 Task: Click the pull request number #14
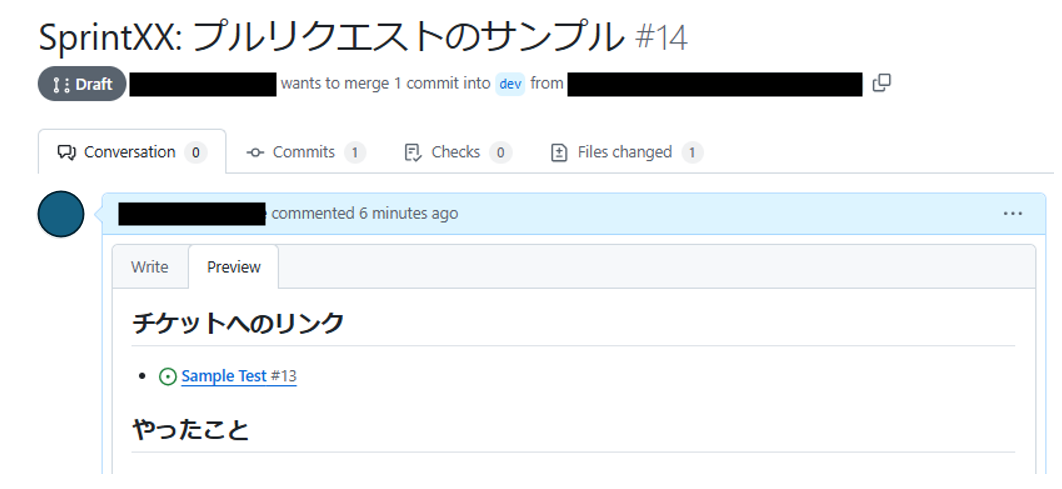pos(662,38)
